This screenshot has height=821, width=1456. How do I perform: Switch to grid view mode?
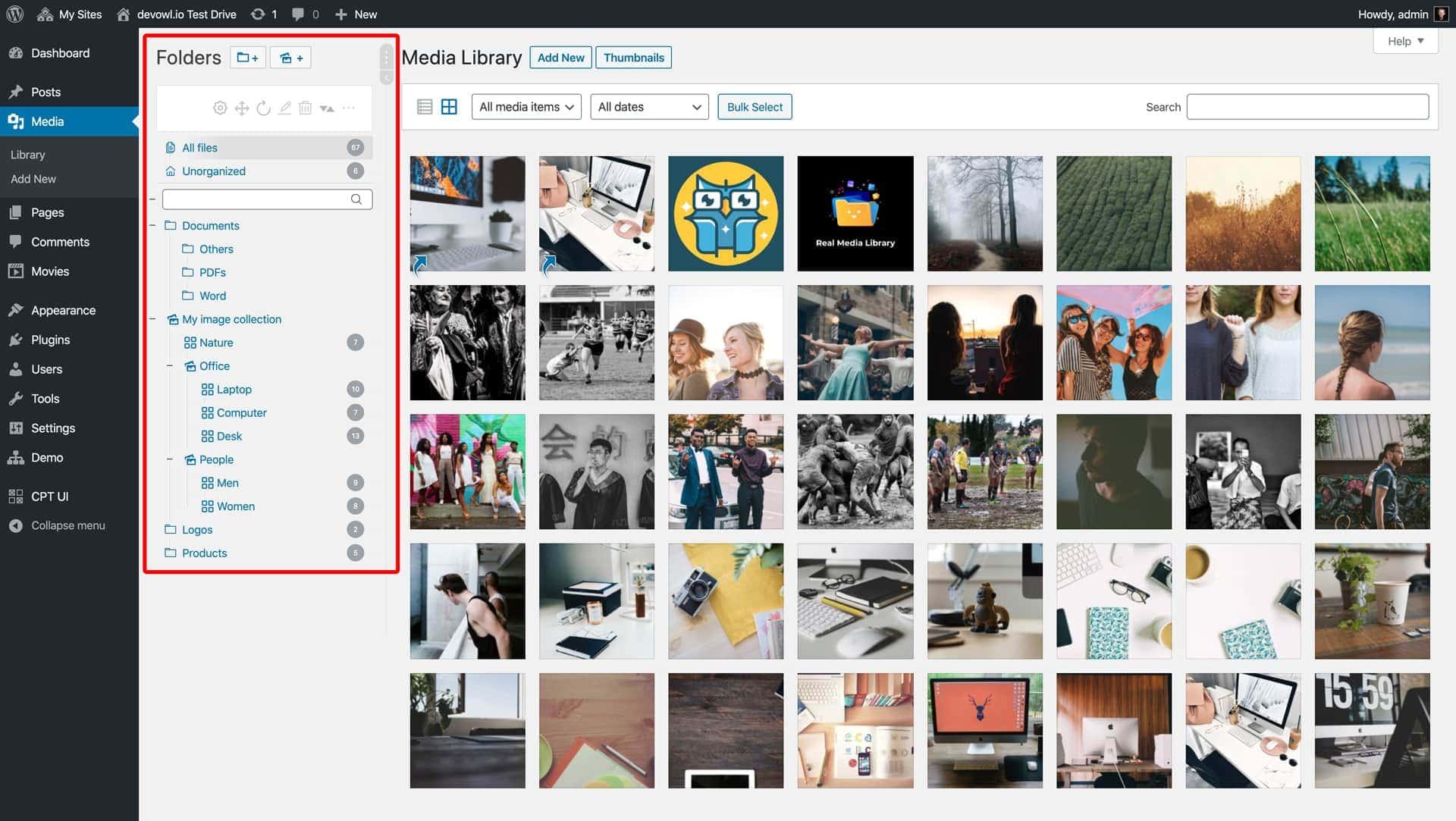pyautogui.click(x=449, y=107)
